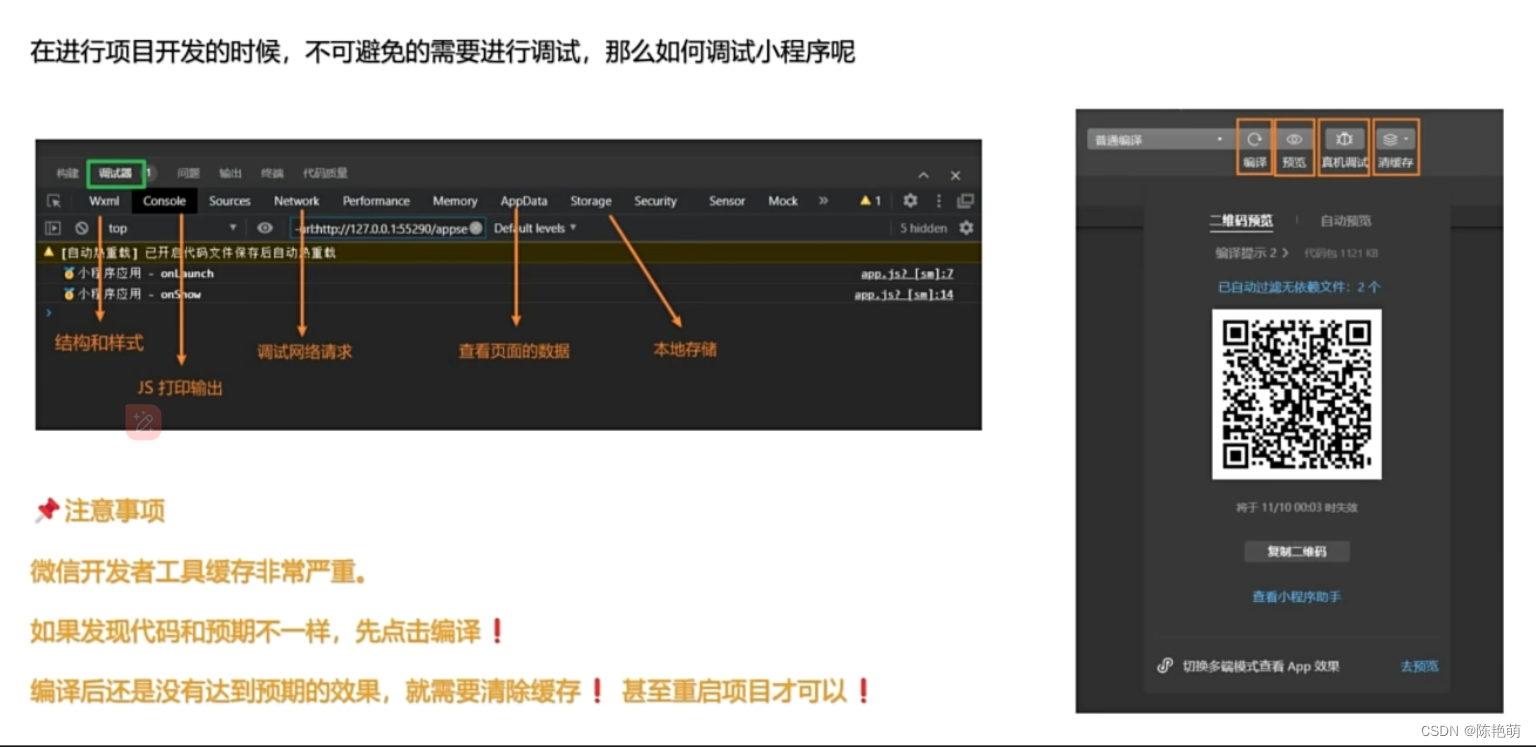Open the app.js? [sm]:7 source link
The image size is (1536, 747).
pos(907,274)
